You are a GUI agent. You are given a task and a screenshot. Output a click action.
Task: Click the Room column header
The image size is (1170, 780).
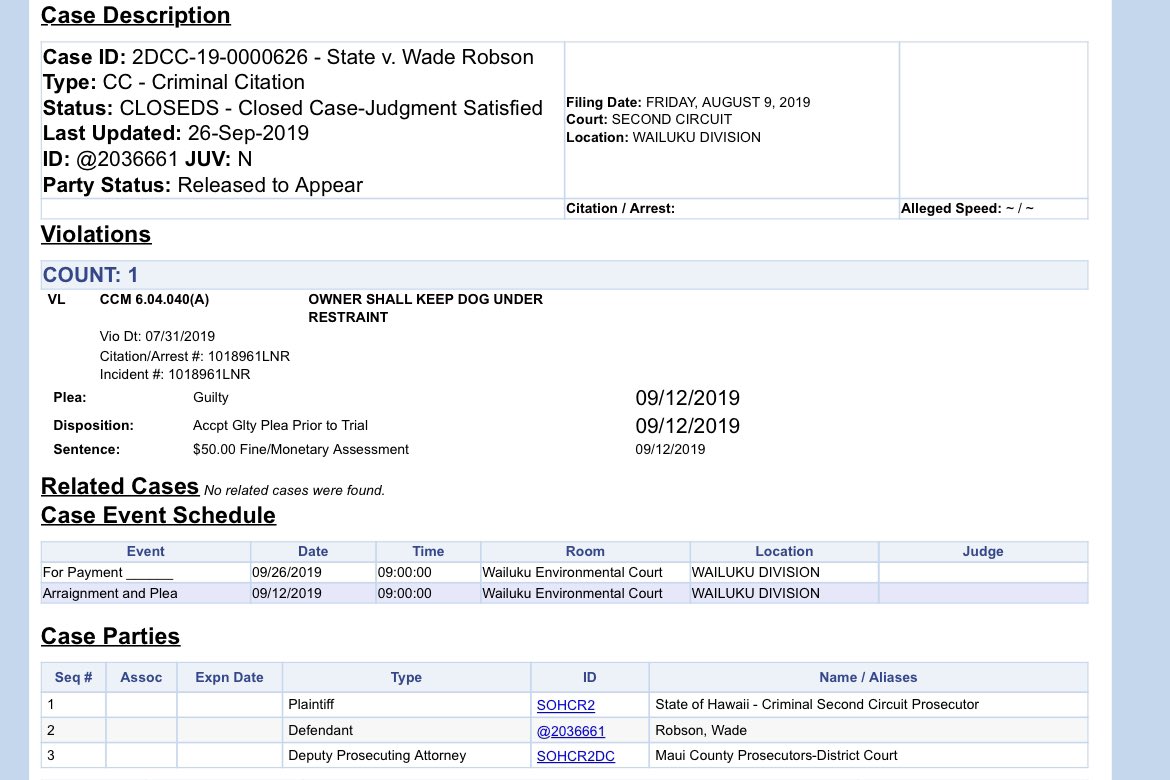point(585,552)
